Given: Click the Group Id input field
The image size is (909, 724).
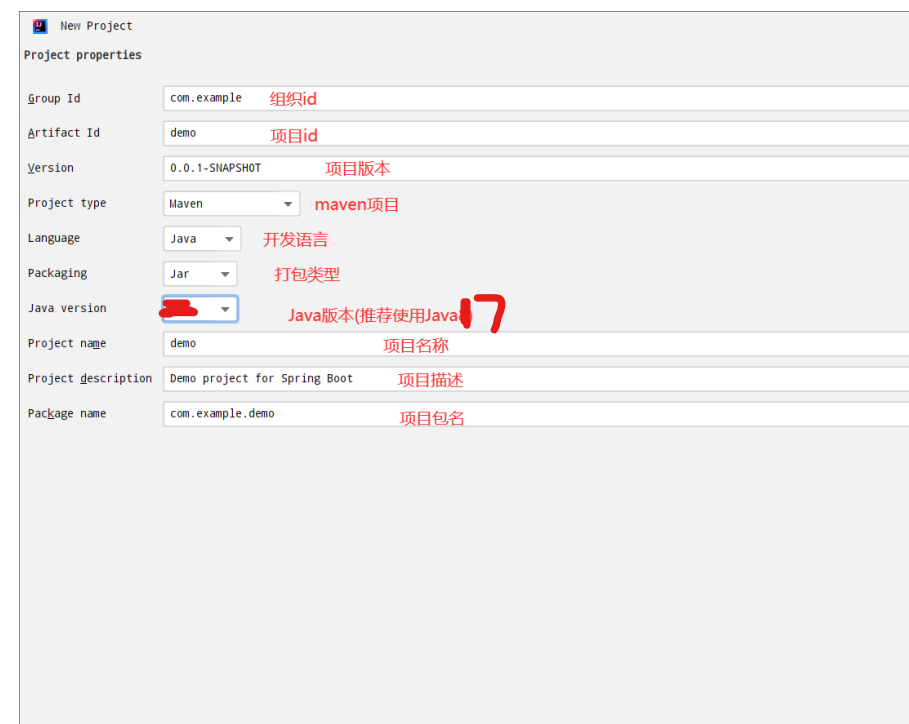Looking at the screenshot, I should 536,98.
